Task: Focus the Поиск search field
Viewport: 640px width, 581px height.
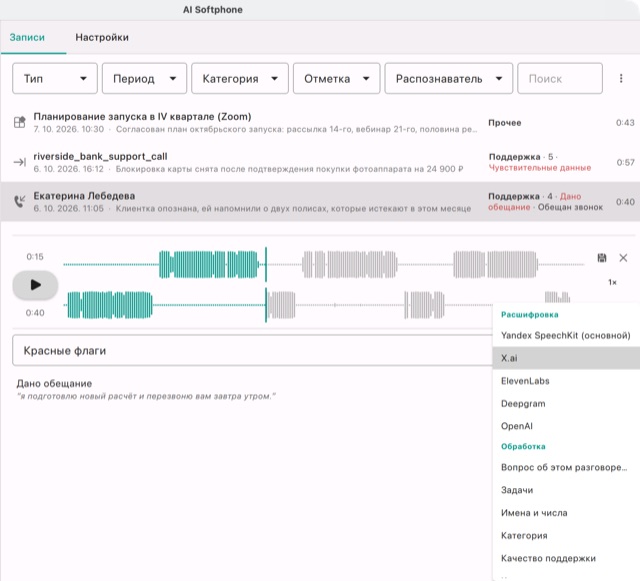Action: click(x=560, y=78)
